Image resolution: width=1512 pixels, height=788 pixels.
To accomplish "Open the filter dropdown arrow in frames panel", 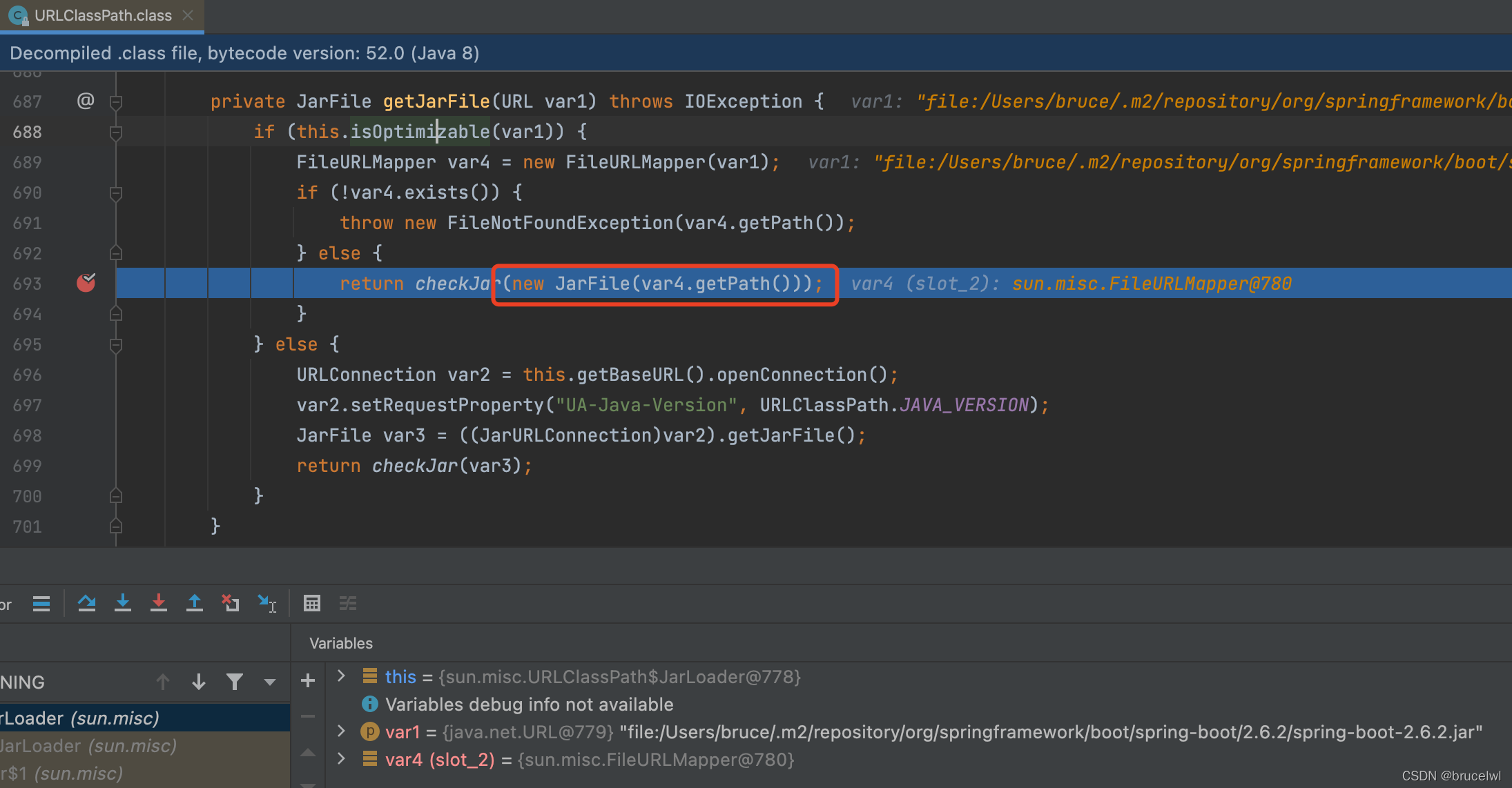I will [269, 682].
